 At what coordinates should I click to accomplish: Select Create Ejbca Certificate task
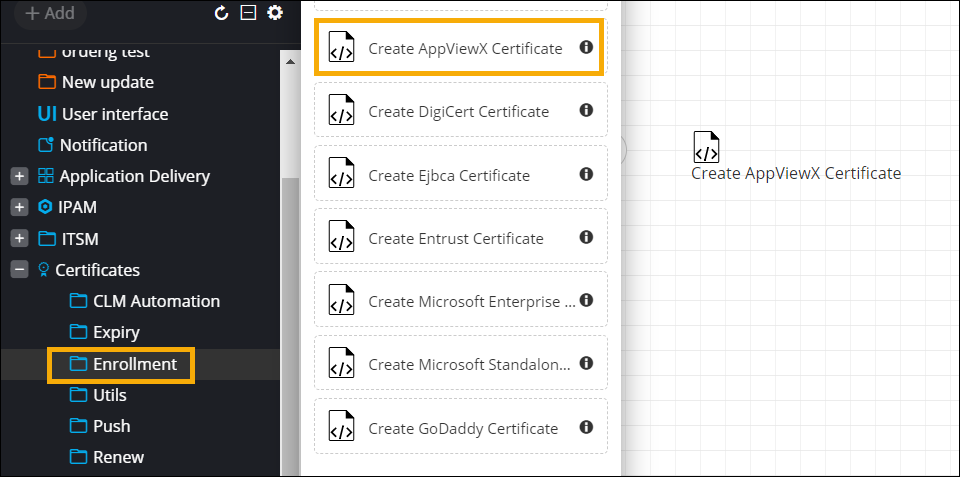[461, 174]
